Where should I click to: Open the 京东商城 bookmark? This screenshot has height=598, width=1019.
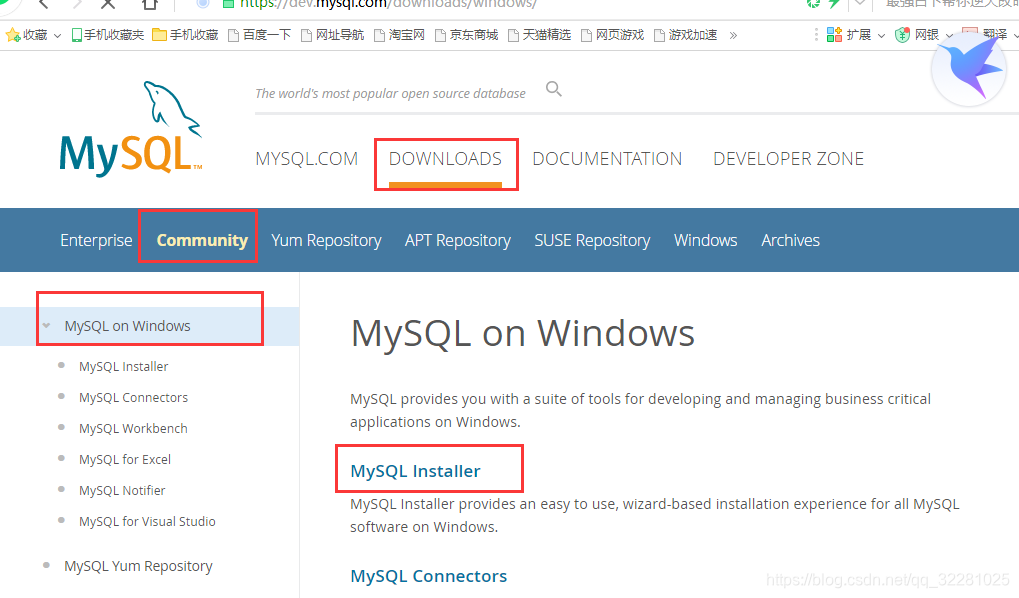click(x=466, y=35)
